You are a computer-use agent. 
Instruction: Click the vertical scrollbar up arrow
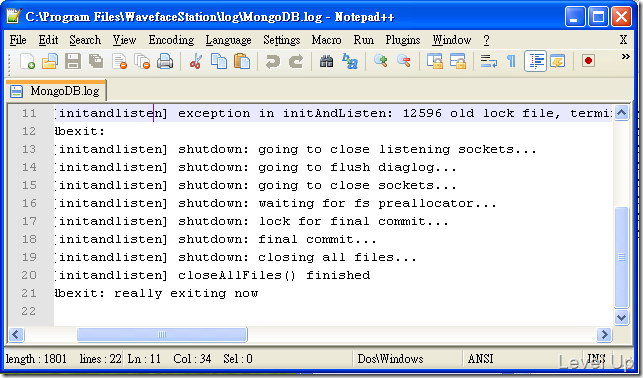tap(621, 112)
